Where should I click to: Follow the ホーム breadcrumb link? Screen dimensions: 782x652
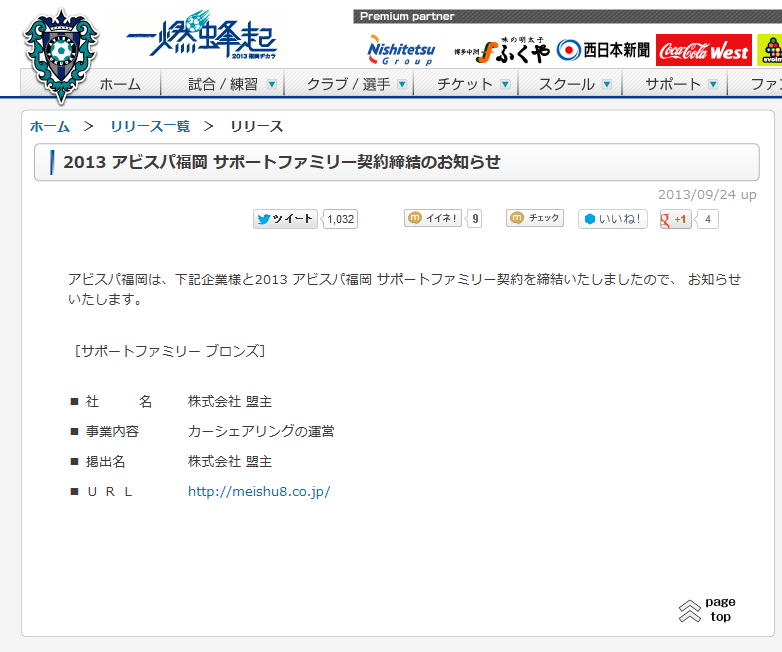[50, 127]
